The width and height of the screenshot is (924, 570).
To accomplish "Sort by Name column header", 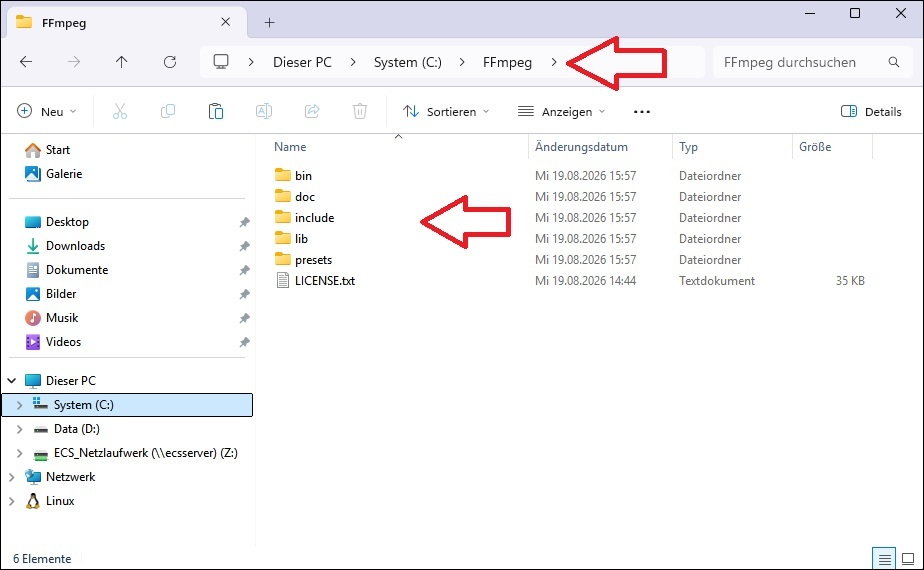I will coord(290,147).
